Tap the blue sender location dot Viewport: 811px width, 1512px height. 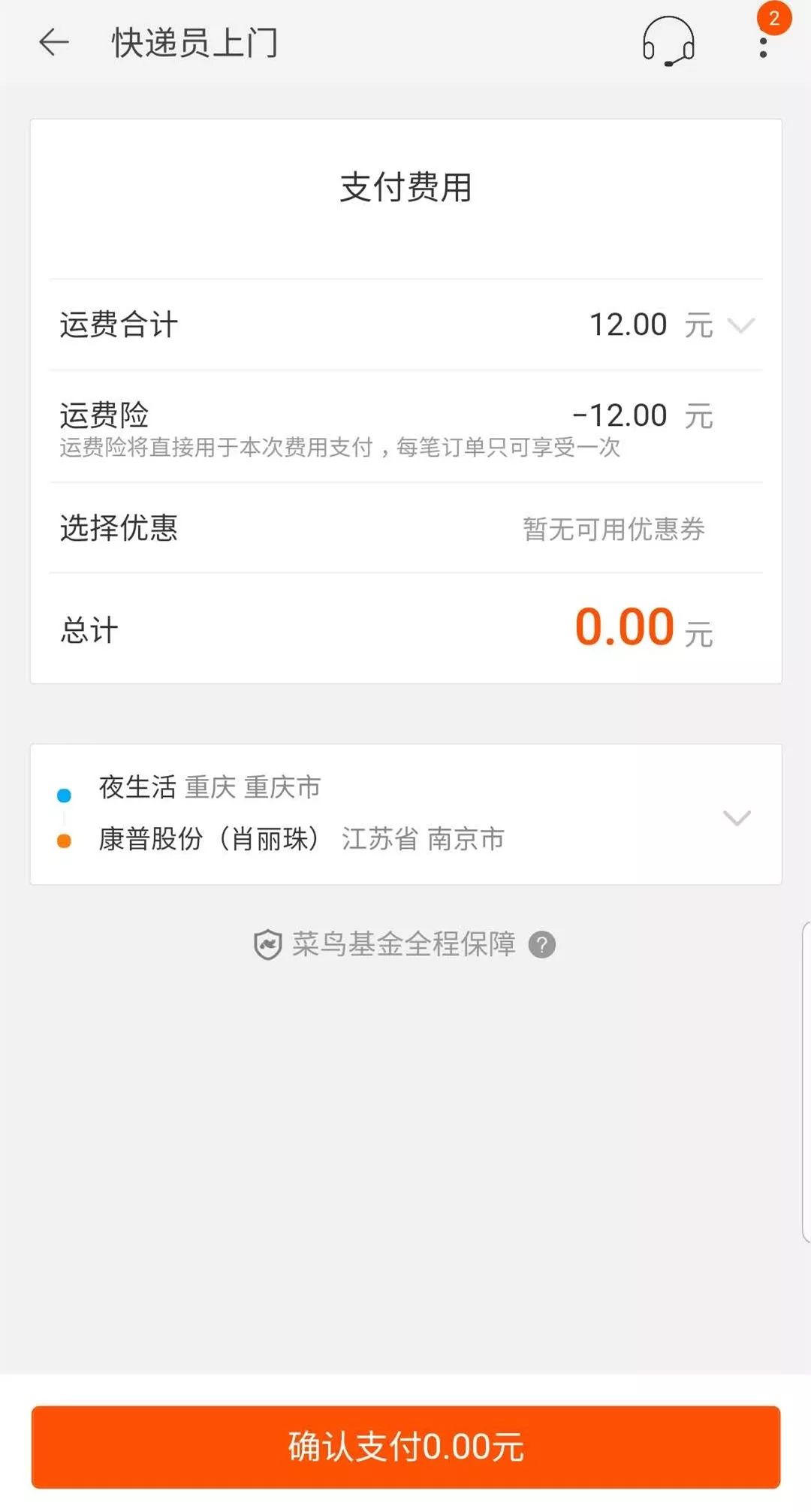pos(65,795)
